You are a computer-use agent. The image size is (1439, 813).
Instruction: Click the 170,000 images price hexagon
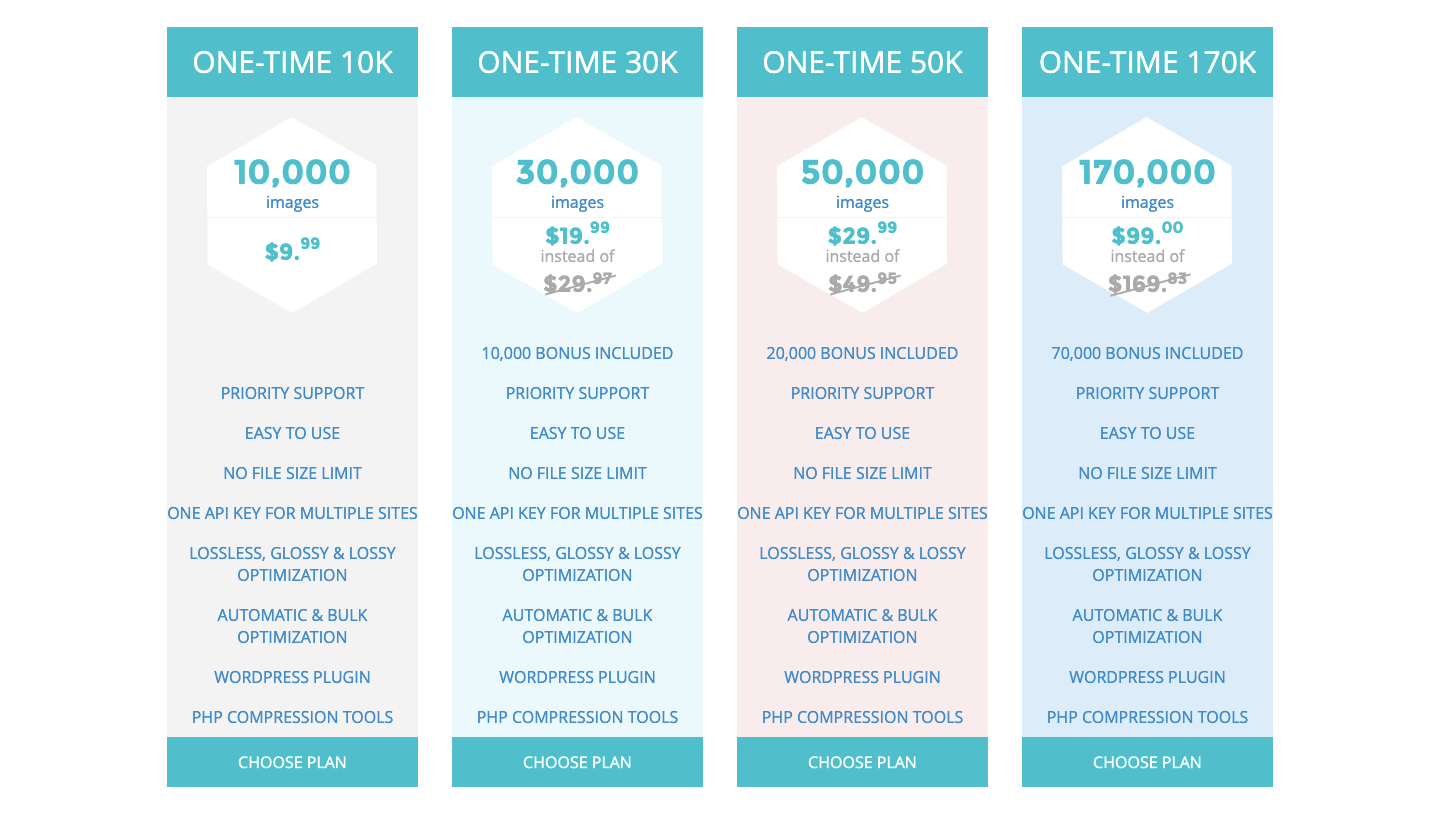[1147, 214]
